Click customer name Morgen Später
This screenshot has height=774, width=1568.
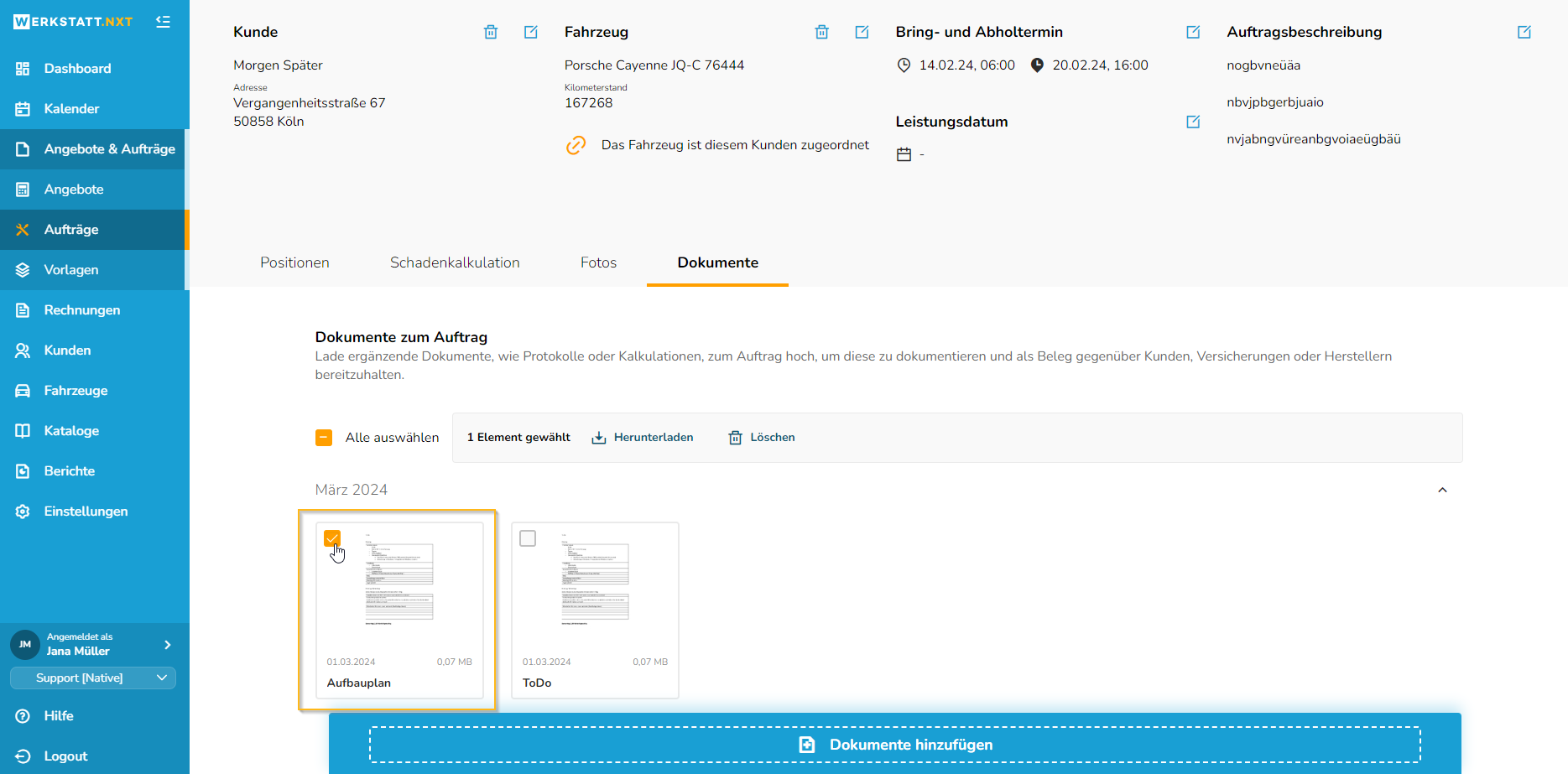[x=278, y=65]
